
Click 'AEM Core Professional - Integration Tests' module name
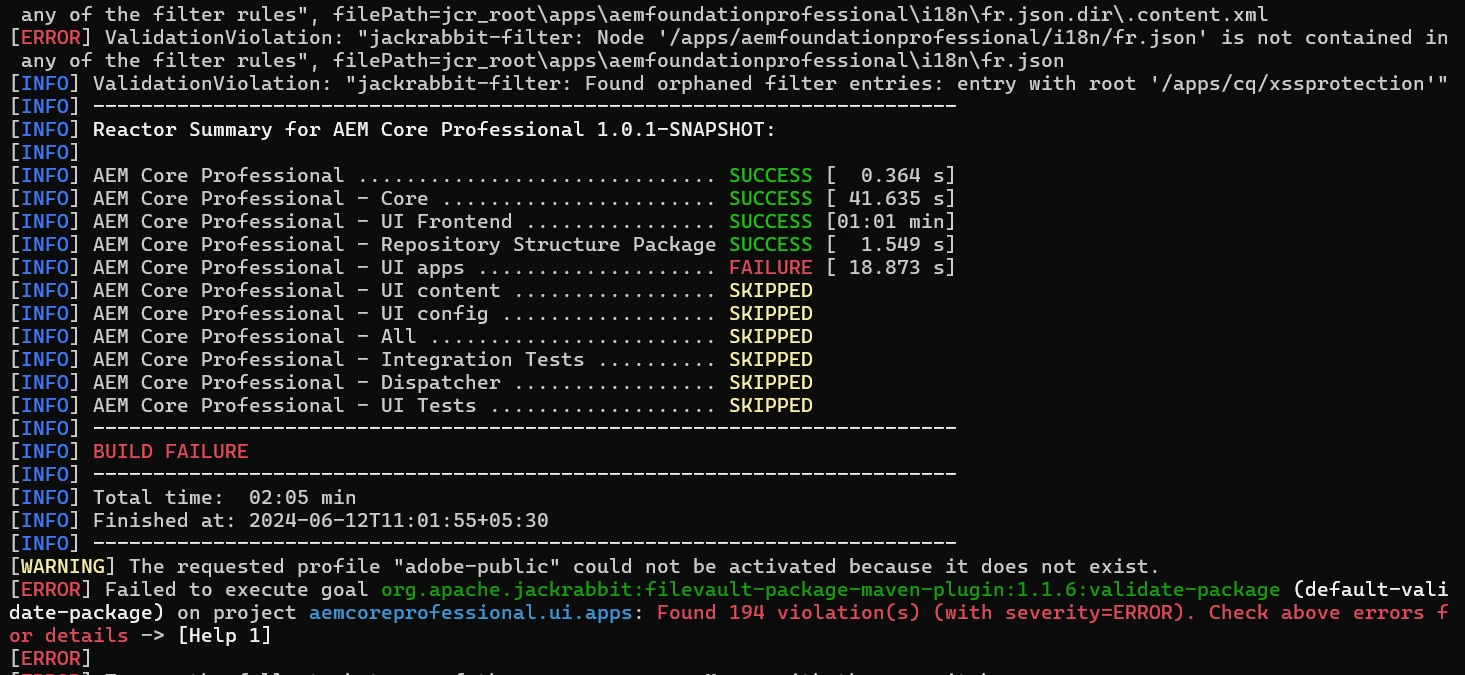tap(338, 360)
